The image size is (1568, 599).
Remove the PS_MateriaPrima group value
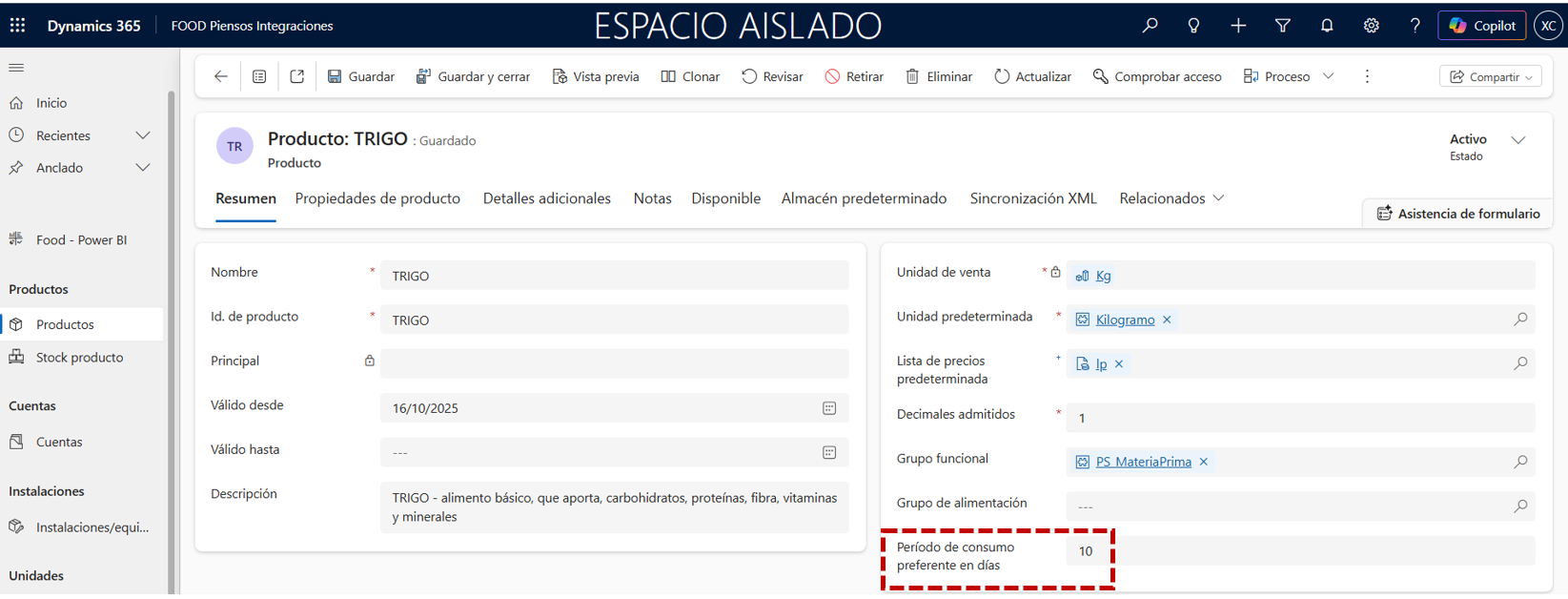point(1204,462)
